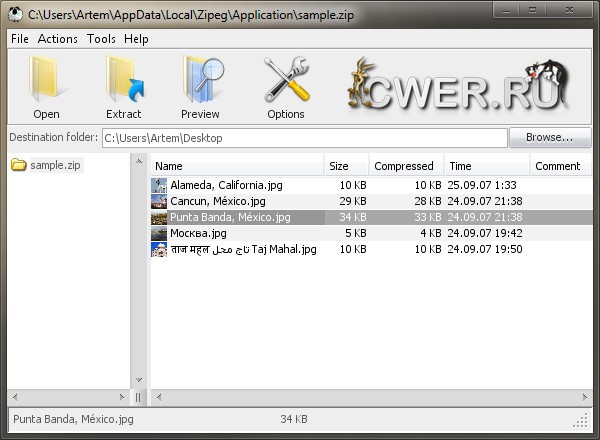Sort files by the Size column header
This screenshot has width=600, height=440.
346,166
